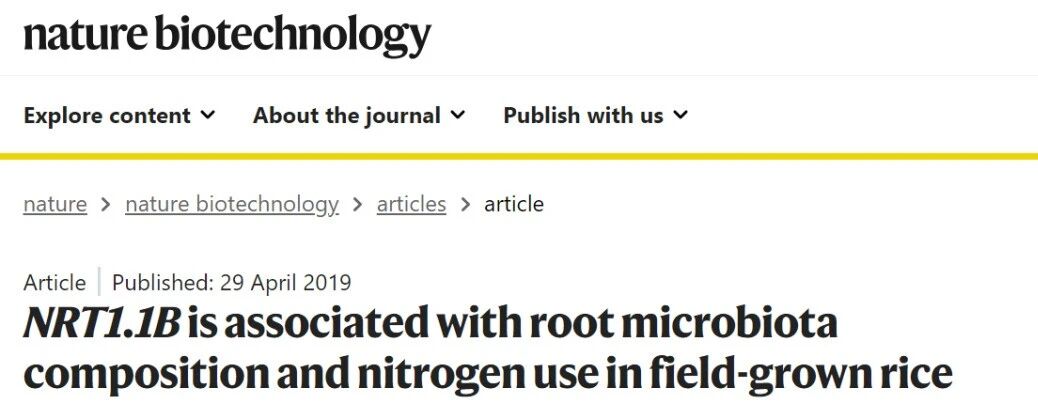
Task: Expand the chevron beside Explore content
Action: point(208,115)
